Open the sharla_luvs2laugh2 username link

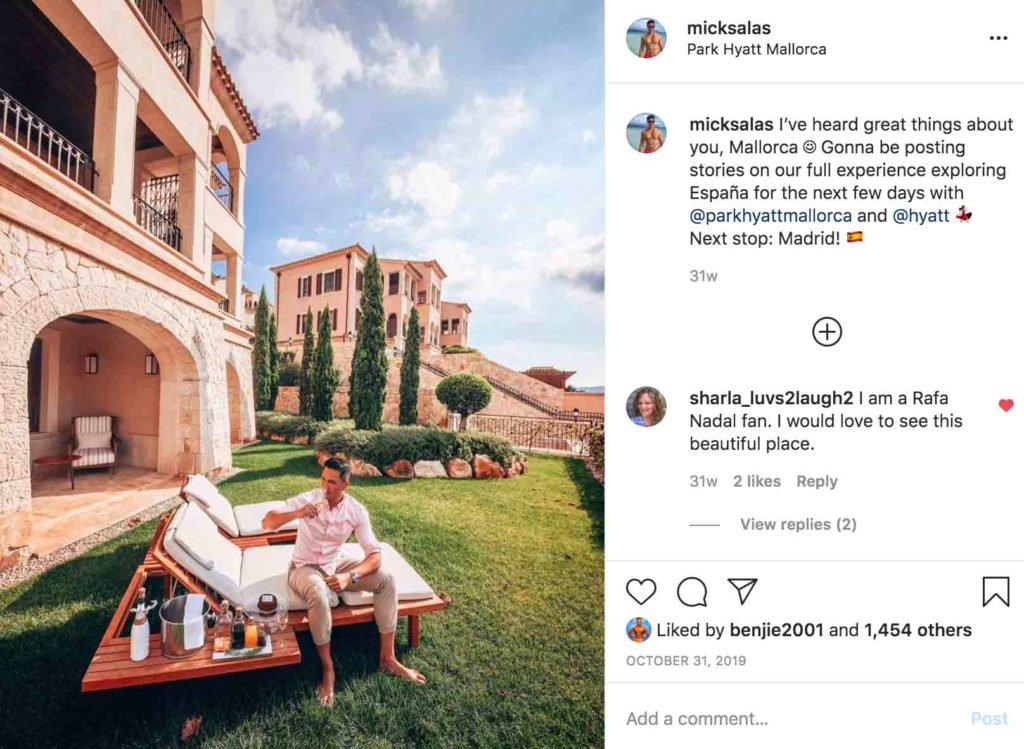771,398
